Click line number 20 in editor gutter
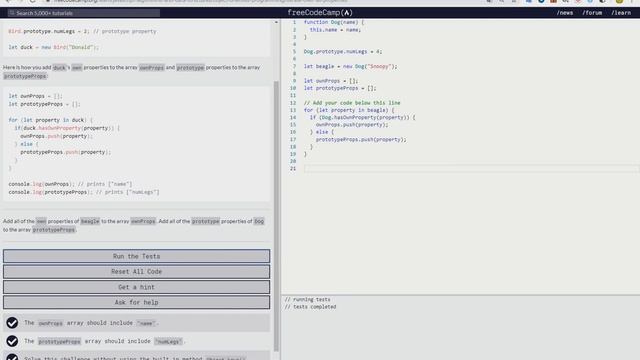Viewport: 640px width, 360px height. point(293,161)
